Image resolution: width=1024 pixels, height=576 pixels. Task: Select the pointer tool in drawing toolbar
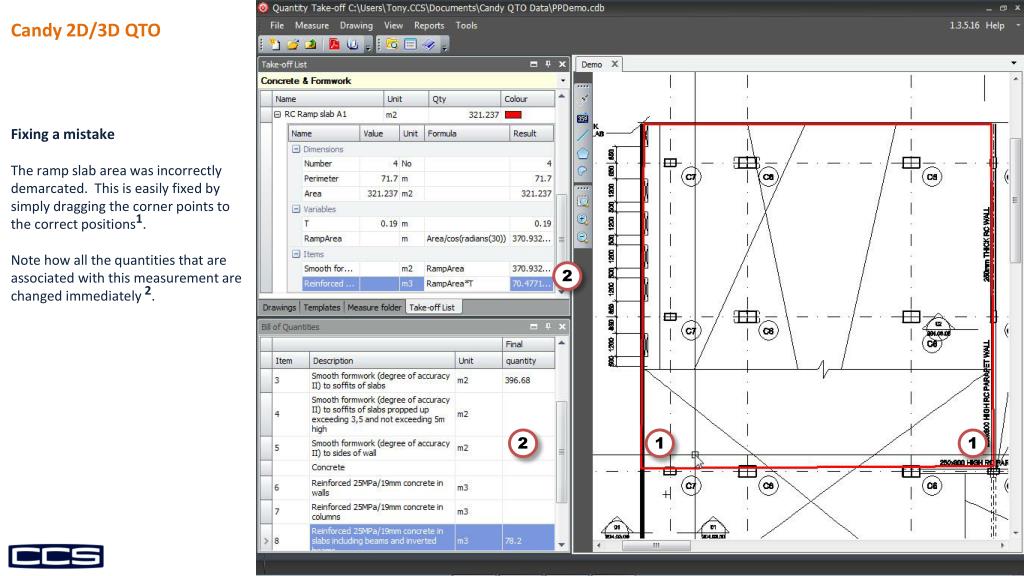(583, 99)
